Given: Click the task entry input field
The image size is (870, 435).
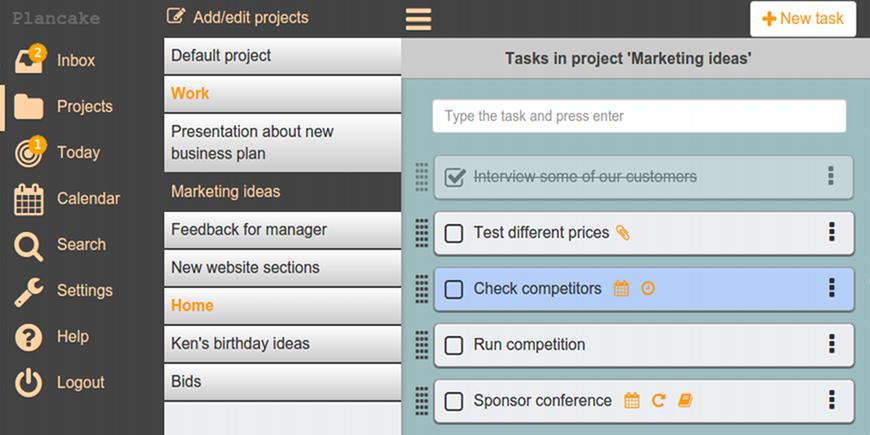Looking at the screenshot, I should 639,116.
